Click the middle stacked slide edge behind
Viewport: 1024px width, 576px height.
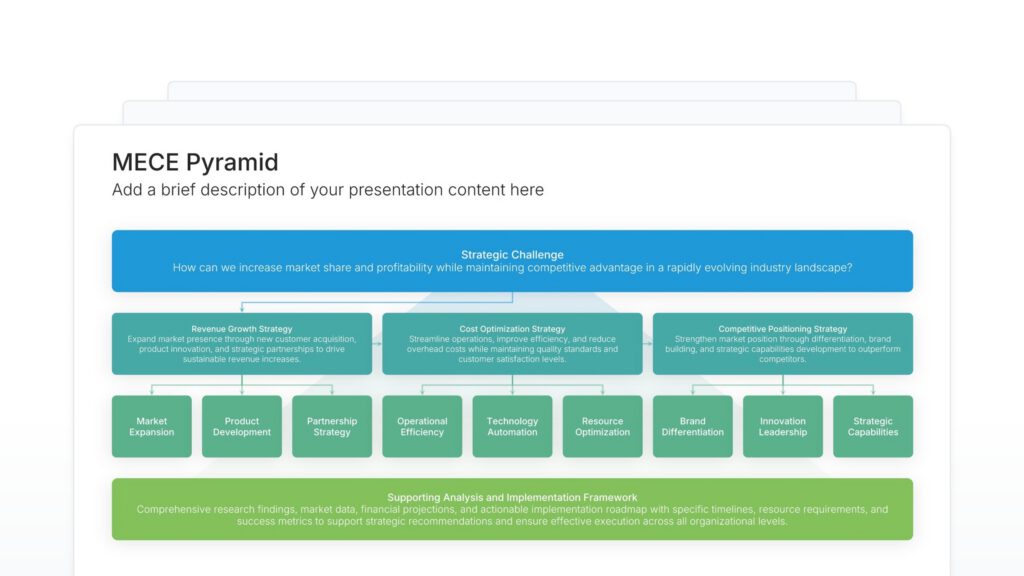click(512, 112)
